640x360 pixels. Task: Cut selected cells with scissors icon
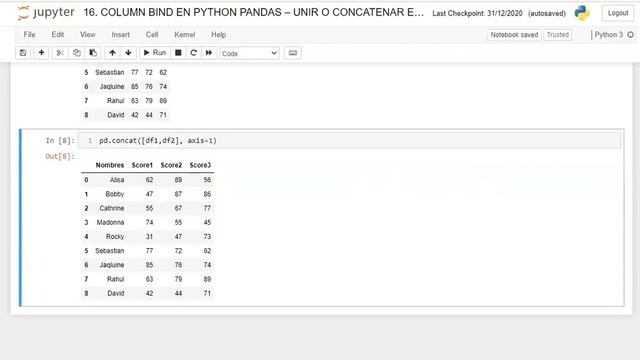click(60, 53)
